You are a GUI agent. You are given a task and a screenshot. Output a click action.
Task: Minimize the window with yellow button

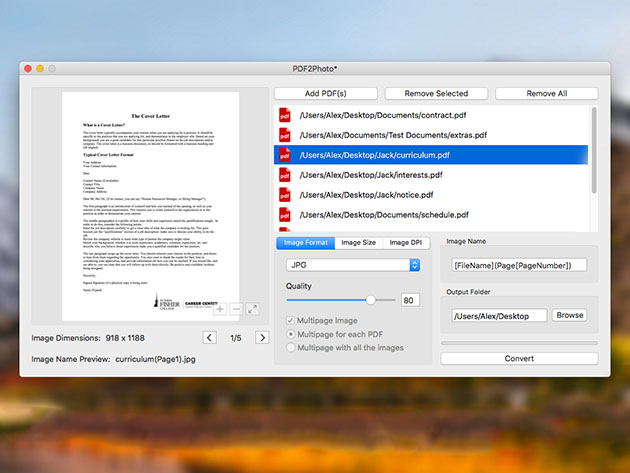point(40,69)
